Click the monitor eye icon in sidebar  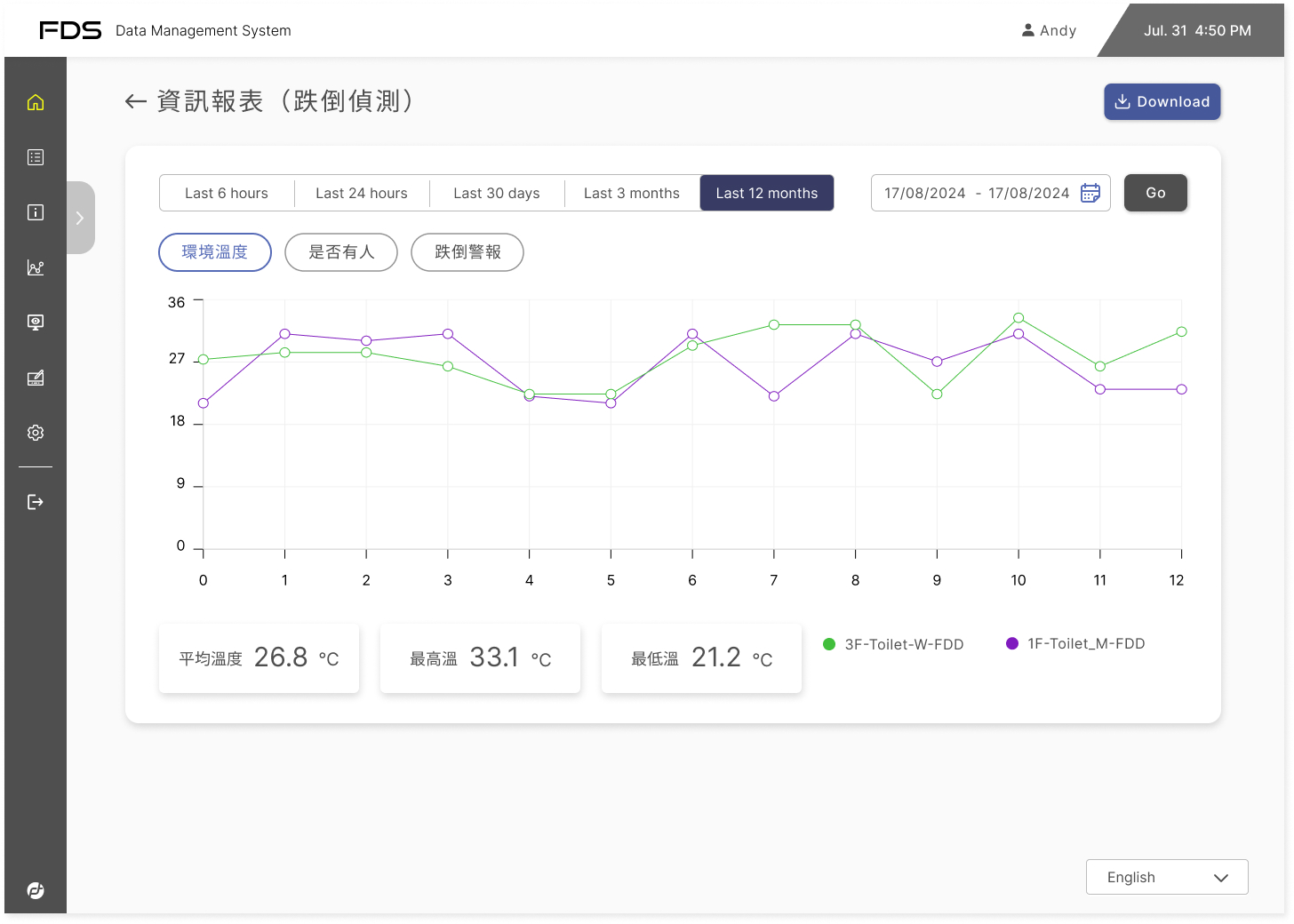point(36,323)
